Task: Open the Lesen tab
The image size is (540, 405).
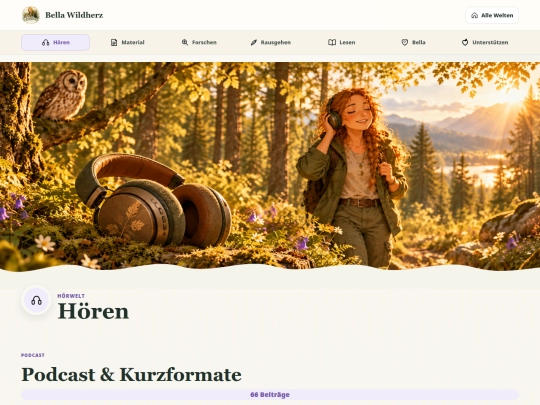Action: tap(342, 42)
